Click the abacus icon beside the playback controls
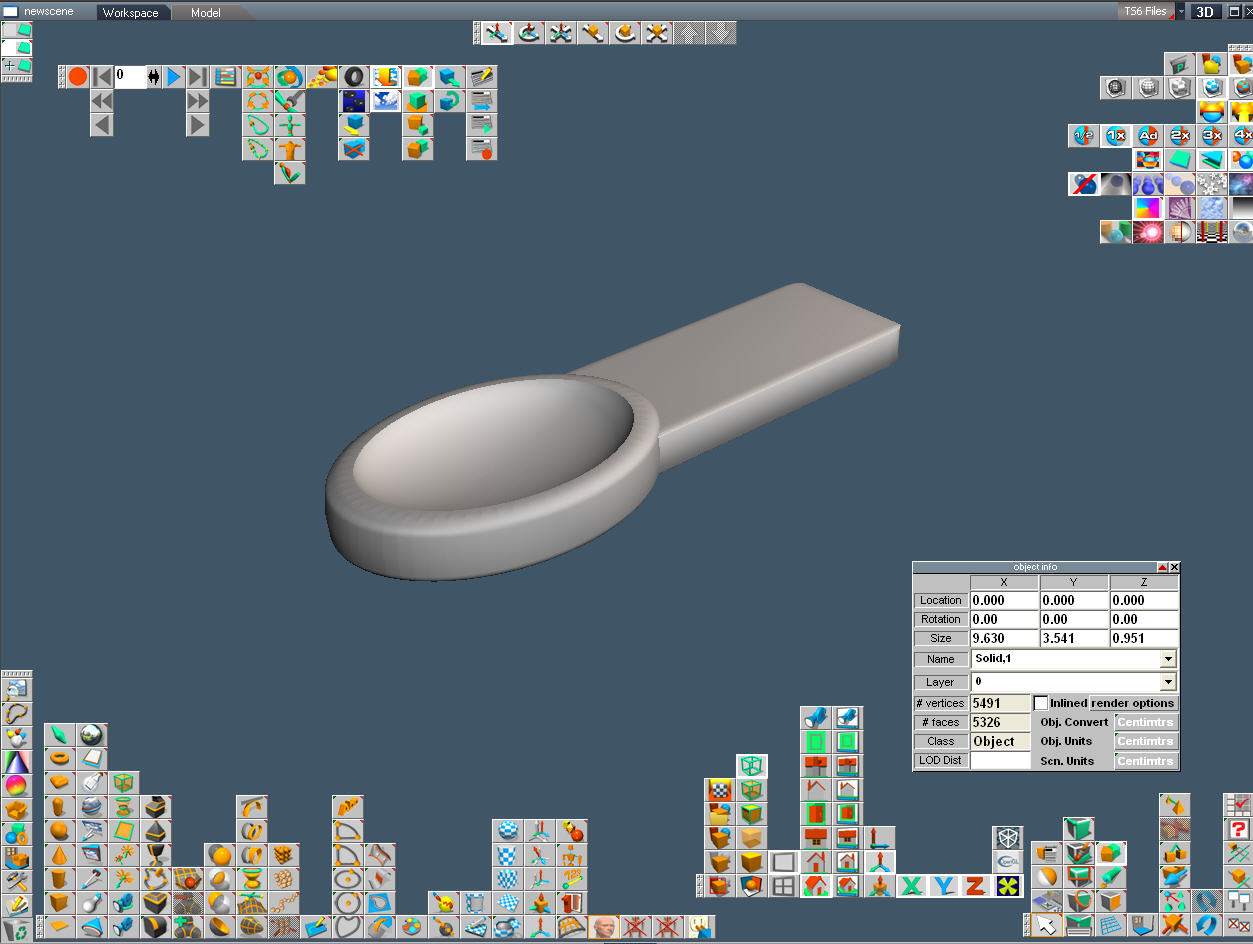 [x=226, y=77]
